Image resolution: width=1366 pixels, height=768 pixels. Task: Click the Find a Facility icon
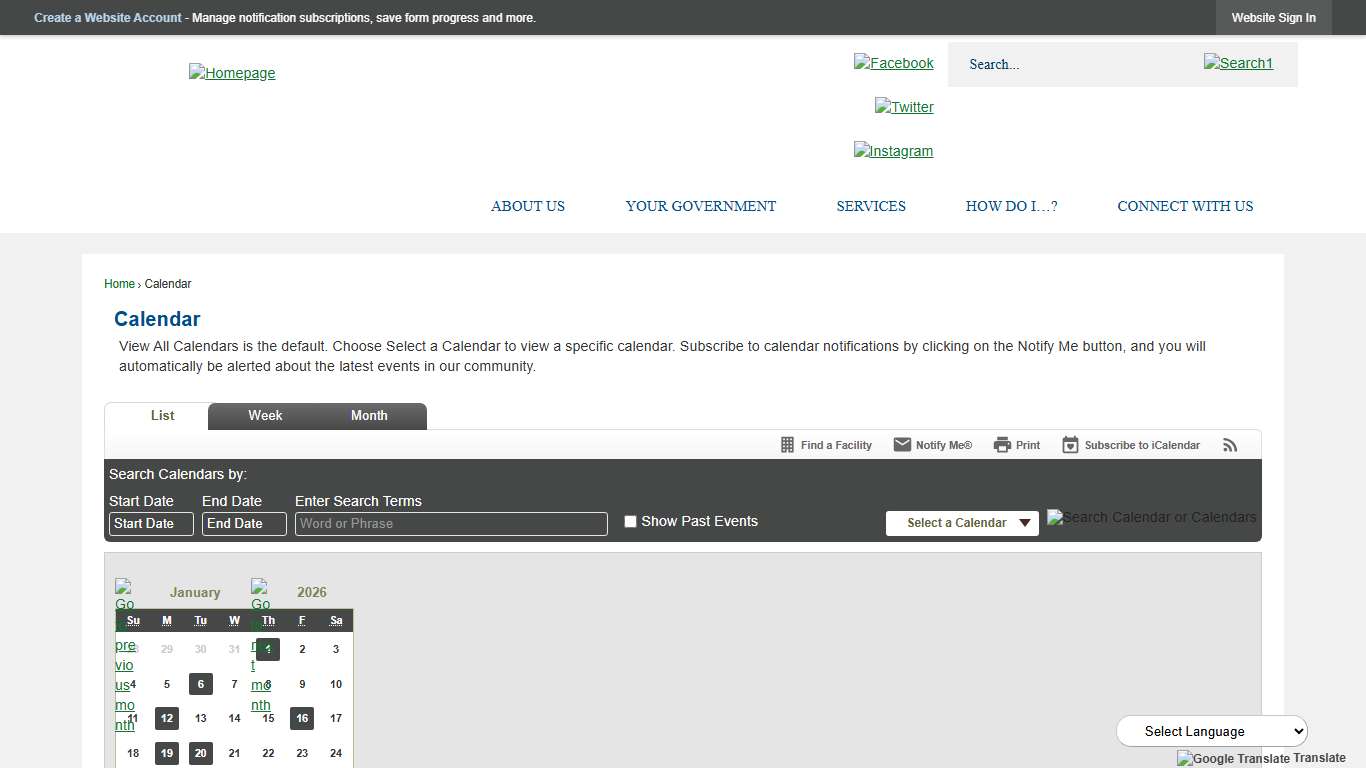coord(787,445)
